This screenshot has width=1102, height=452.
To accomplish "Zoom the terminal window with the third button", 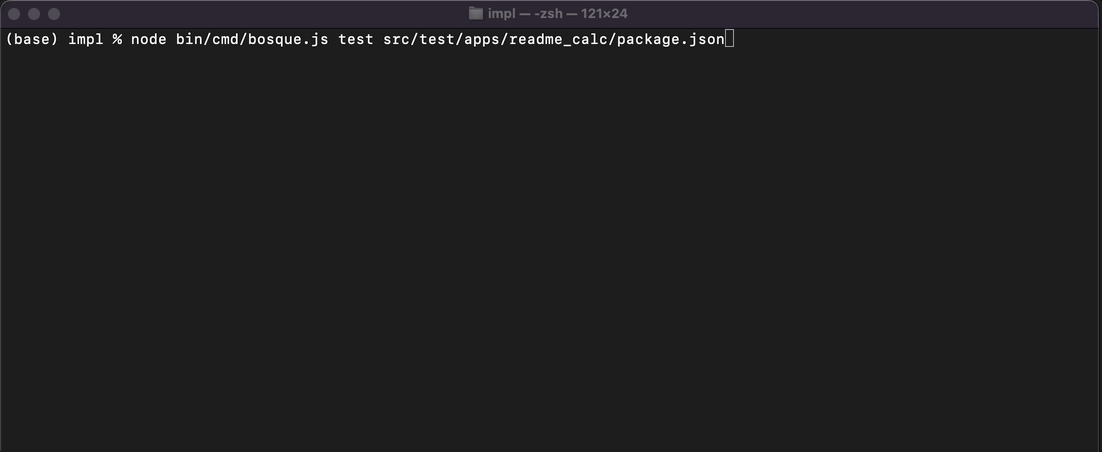I will pyautogui.click(x=54, y=14).
